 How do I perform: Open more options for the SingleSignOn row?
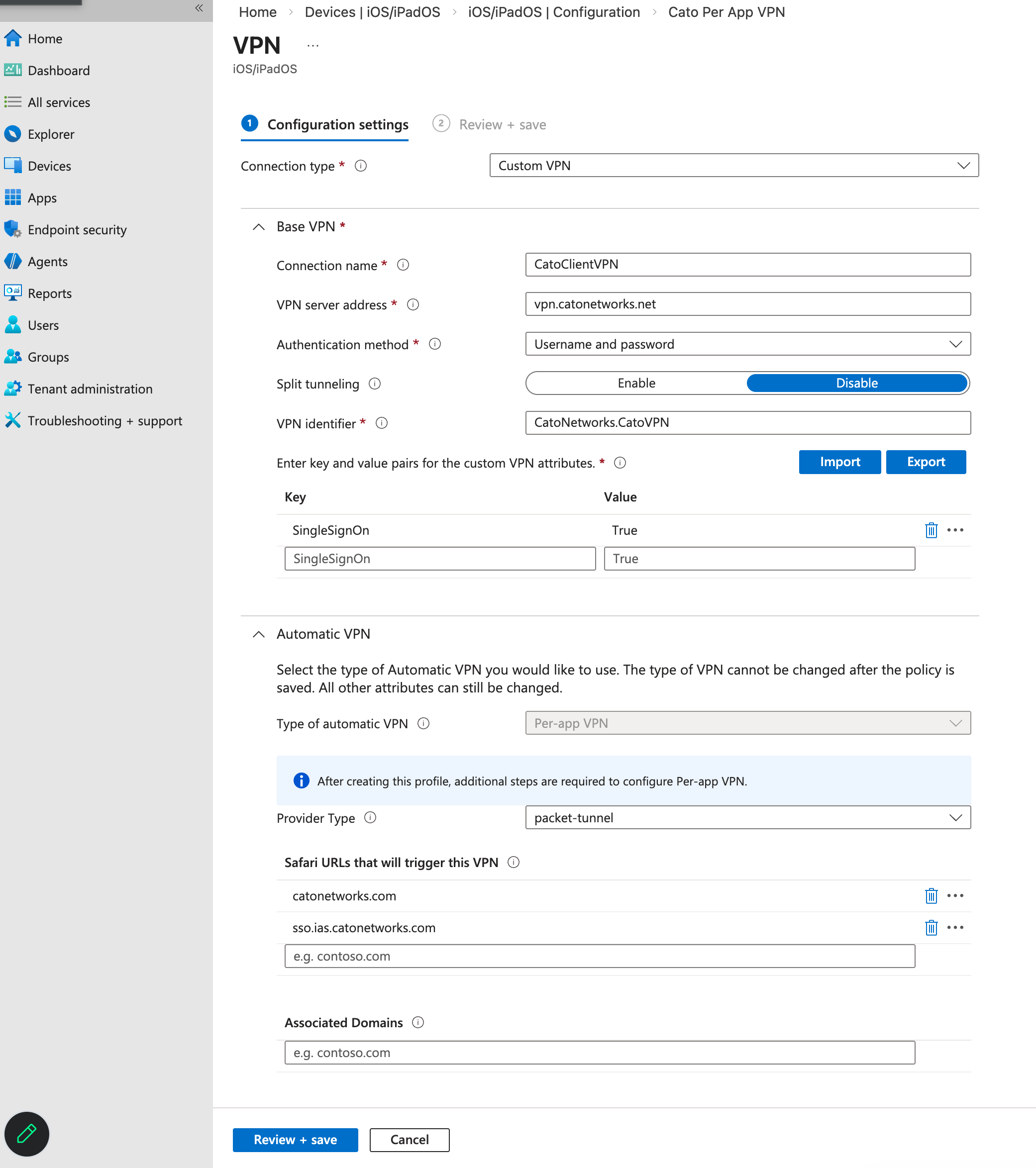955,530
